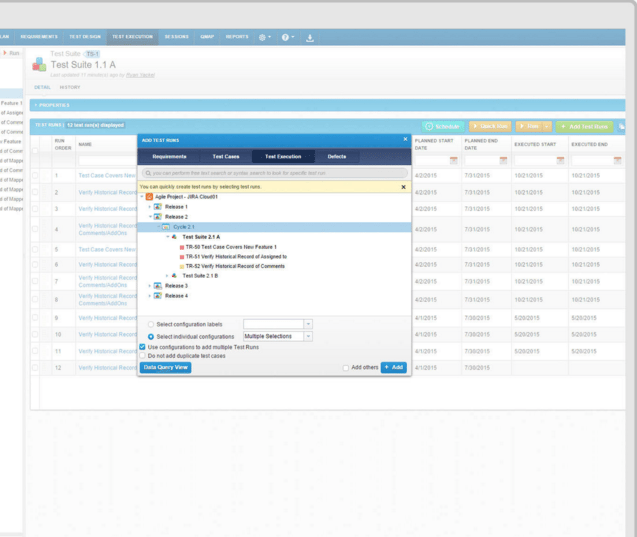Open the help question-mark menu
Screen dimensions: 637x537
click(x=288, y=37)
